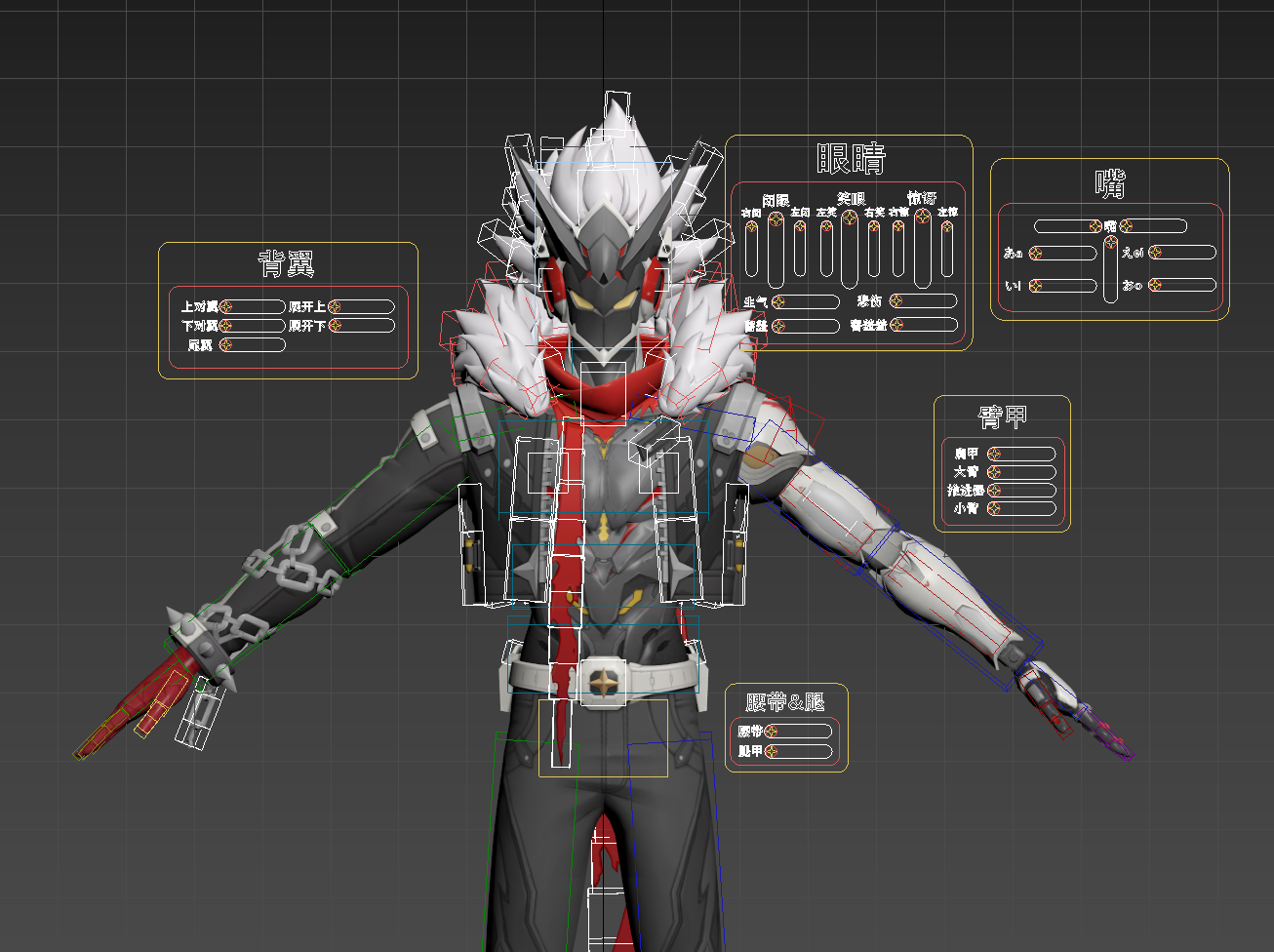Click the 小臂 slider handle
1274x952 pixels.
994,508
